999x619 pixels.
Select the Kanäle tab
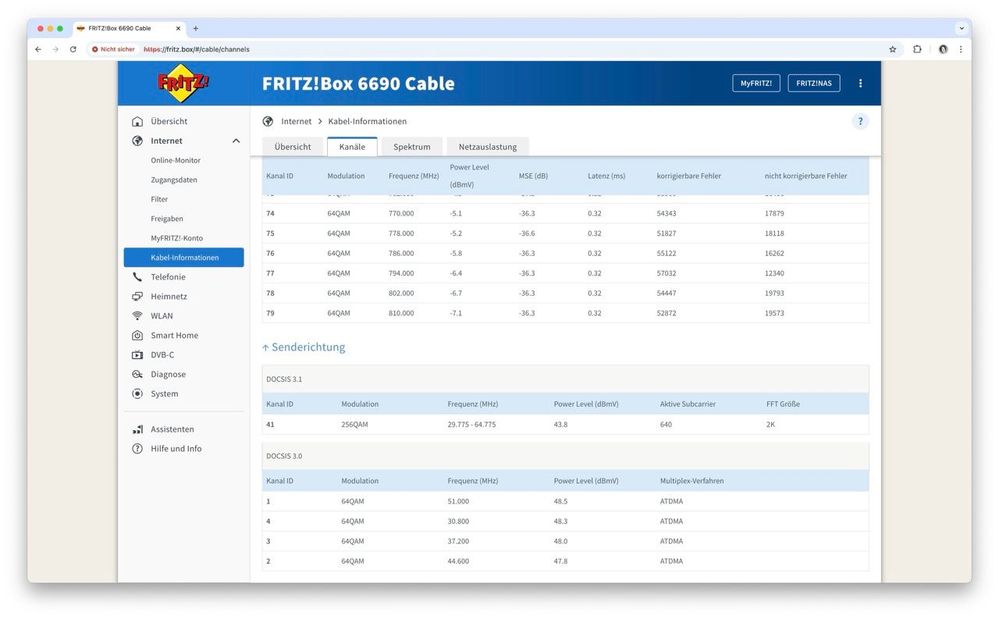pyautogui.click(x=352, y=146)
